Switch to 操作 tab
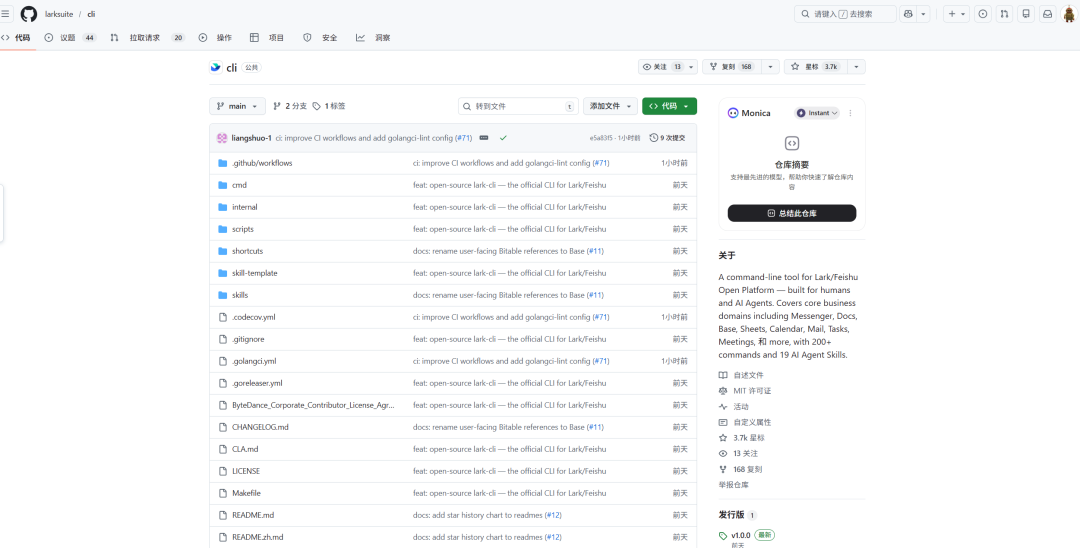Image resolution: width=1080 pixels, height=548 pixels. 216,38
